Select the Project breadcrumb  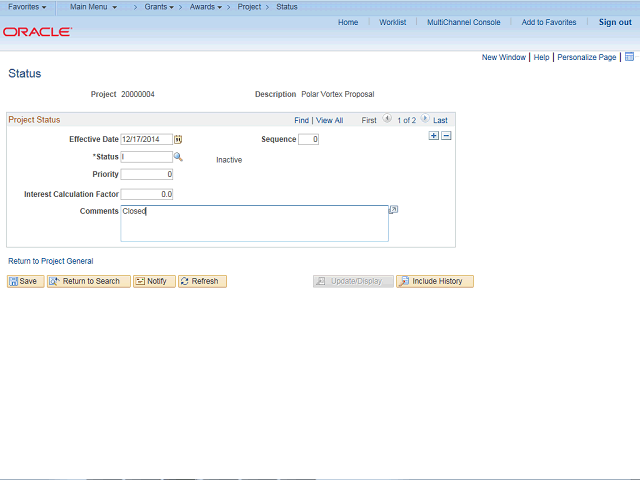[249, 7]
